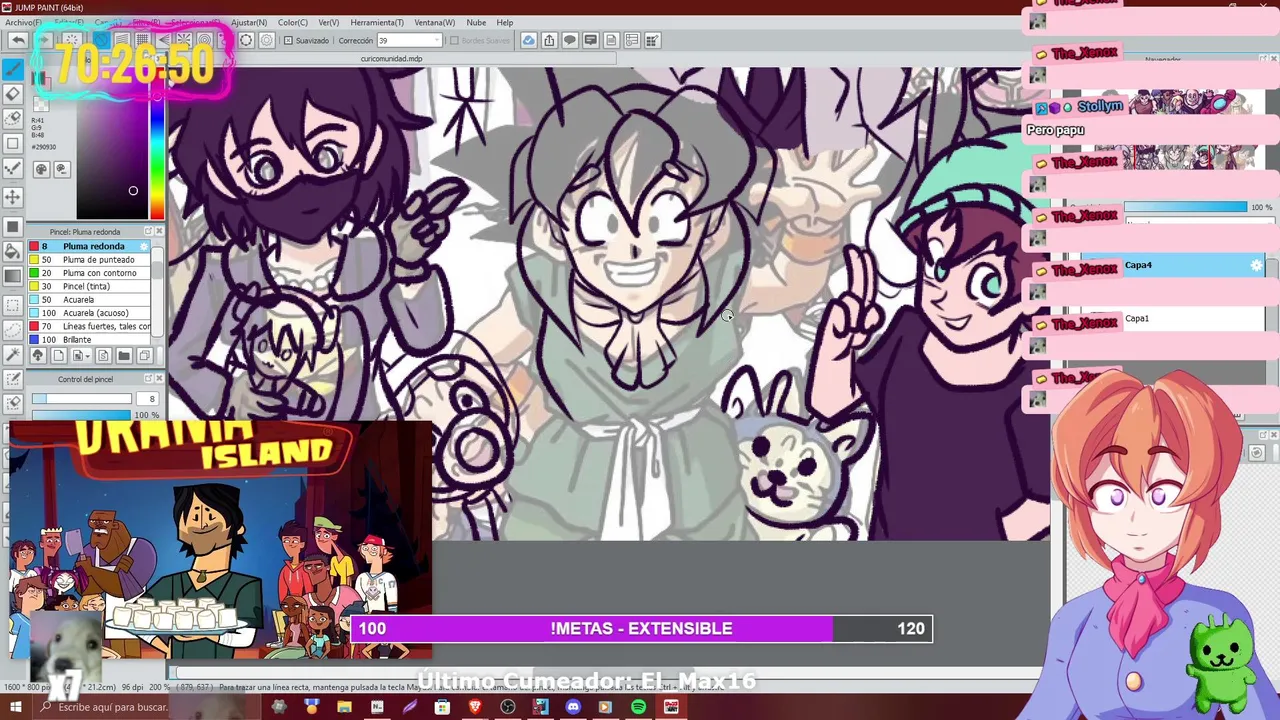Select the Selection Eraser tool

click(13, 403)
